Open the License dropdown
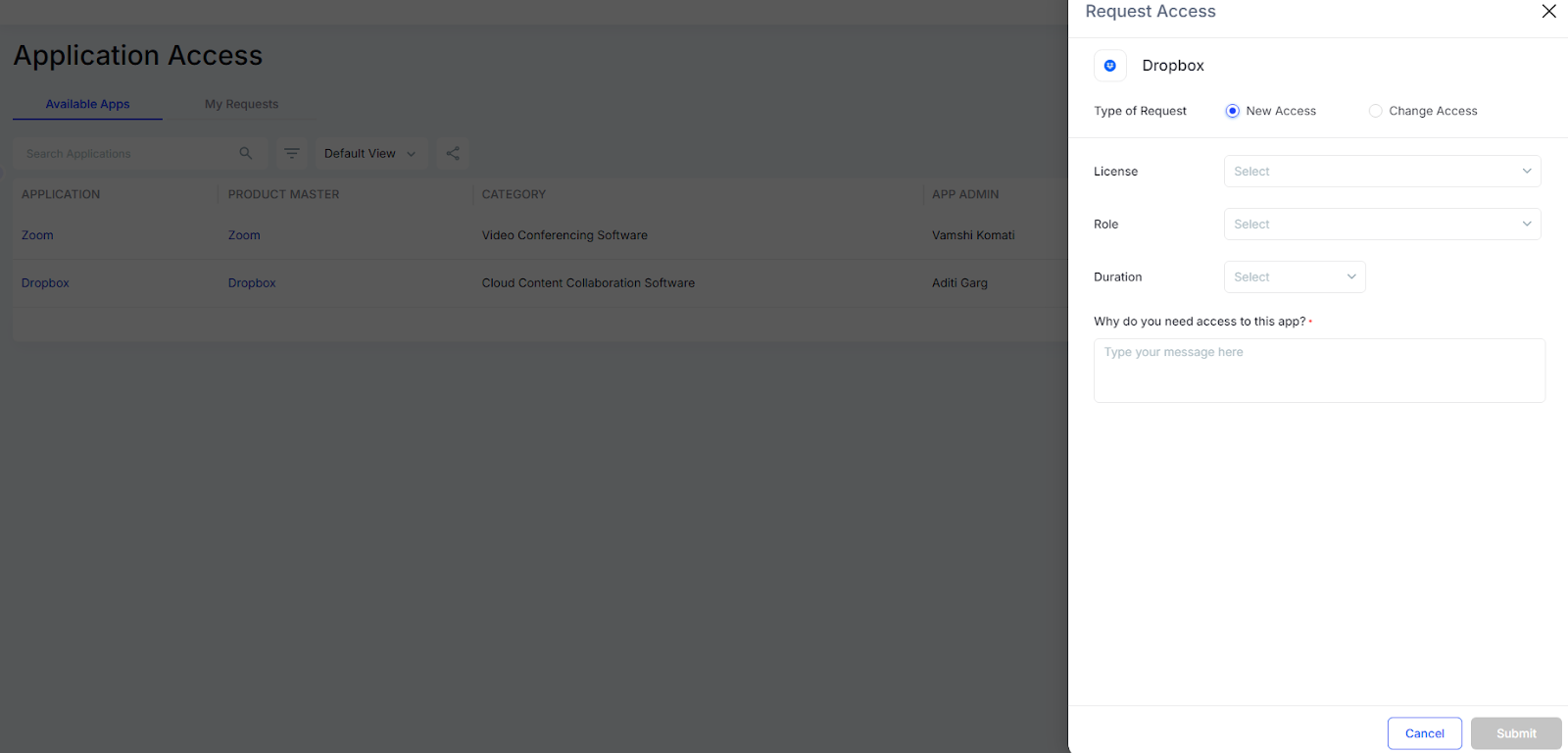 pyautogui.click(x=1382, y=172)
